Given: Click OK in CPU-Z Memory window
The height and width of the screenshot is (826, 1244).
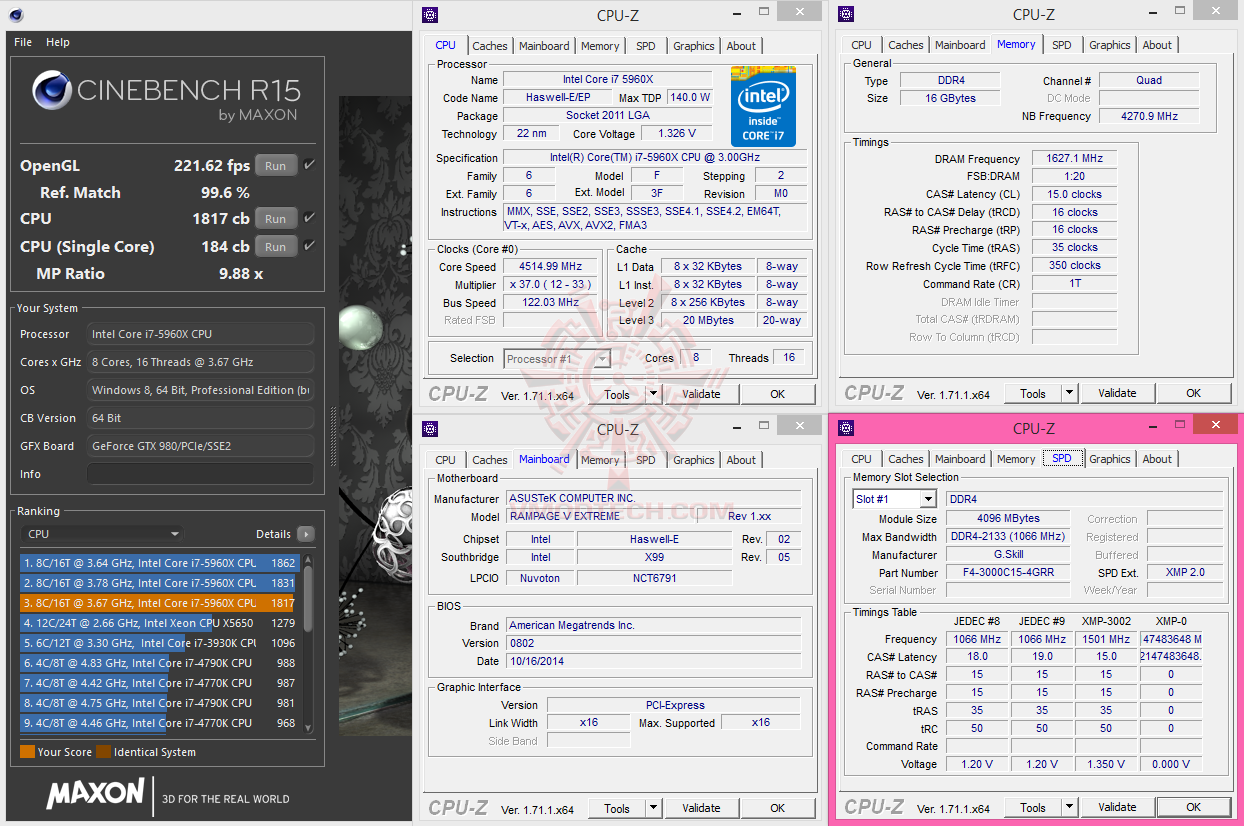Looking at the screenshot, I should pyautogui.click(x=1193, y=393).
